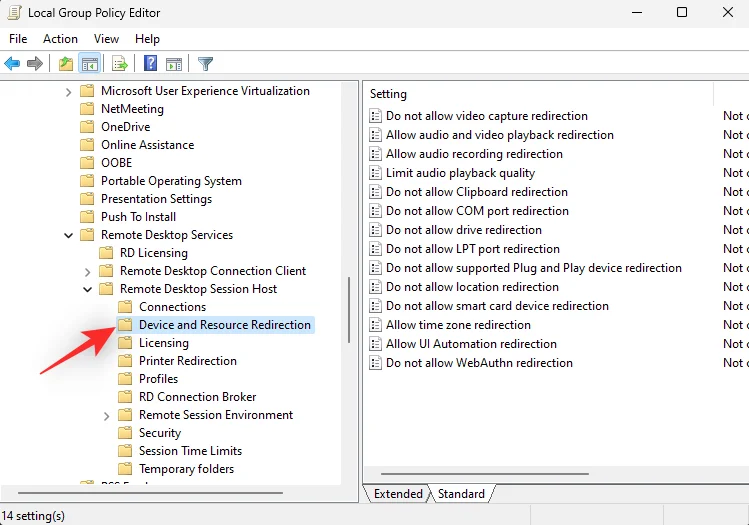
Task: Expand Remote Desktop Connection Client node
Action: pos(87,272)
